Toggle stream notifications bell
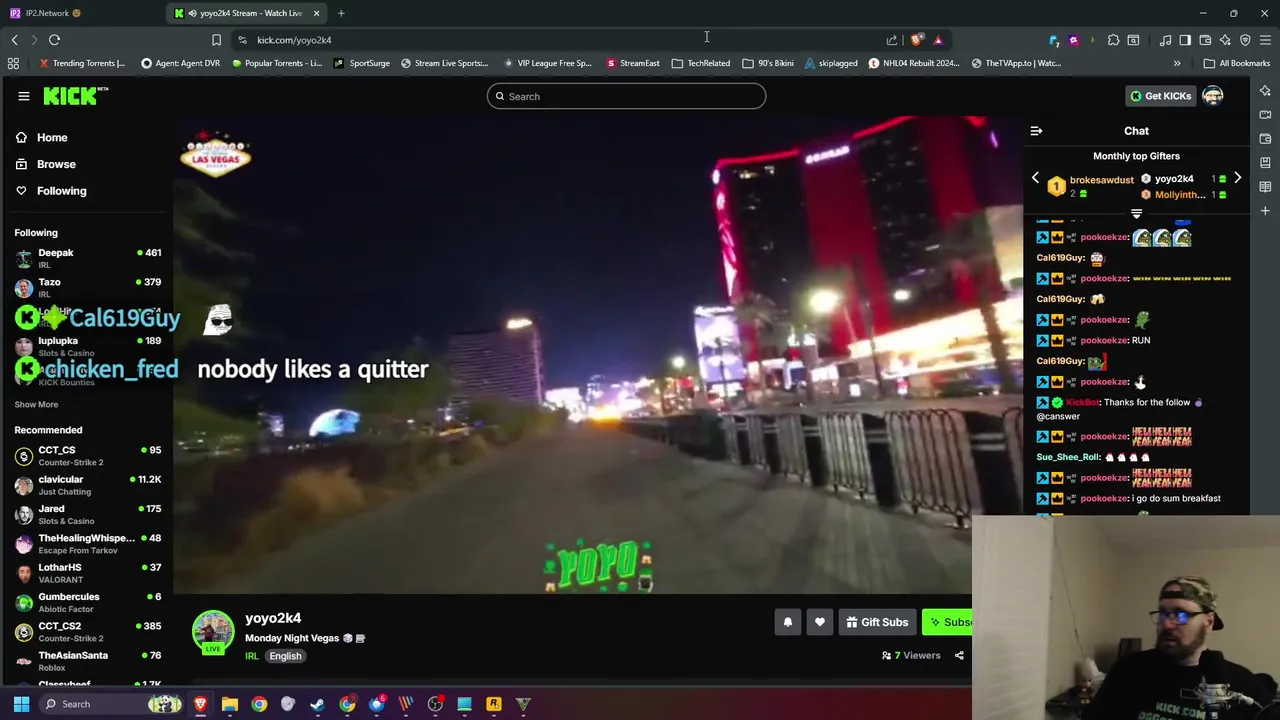1280x720 pixels. (x=788, y=622)
